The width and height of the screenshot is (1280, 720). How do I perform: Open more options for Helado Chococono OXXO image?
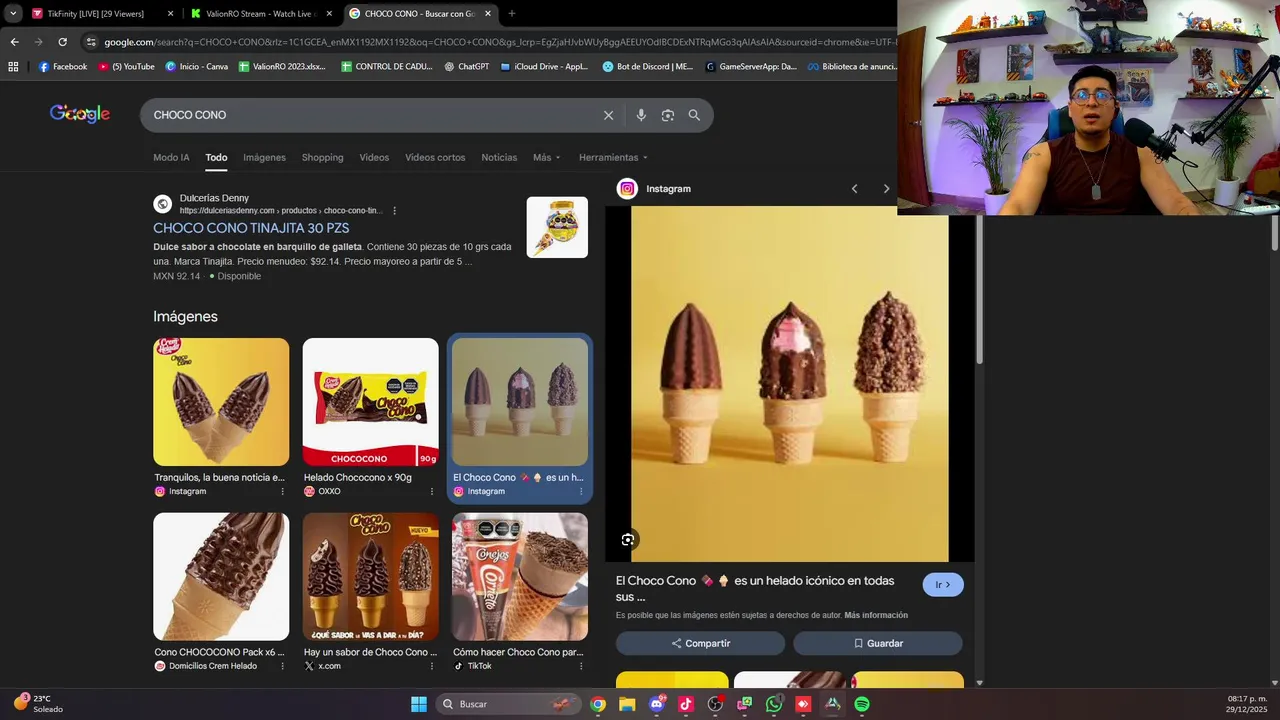(432, 491)
